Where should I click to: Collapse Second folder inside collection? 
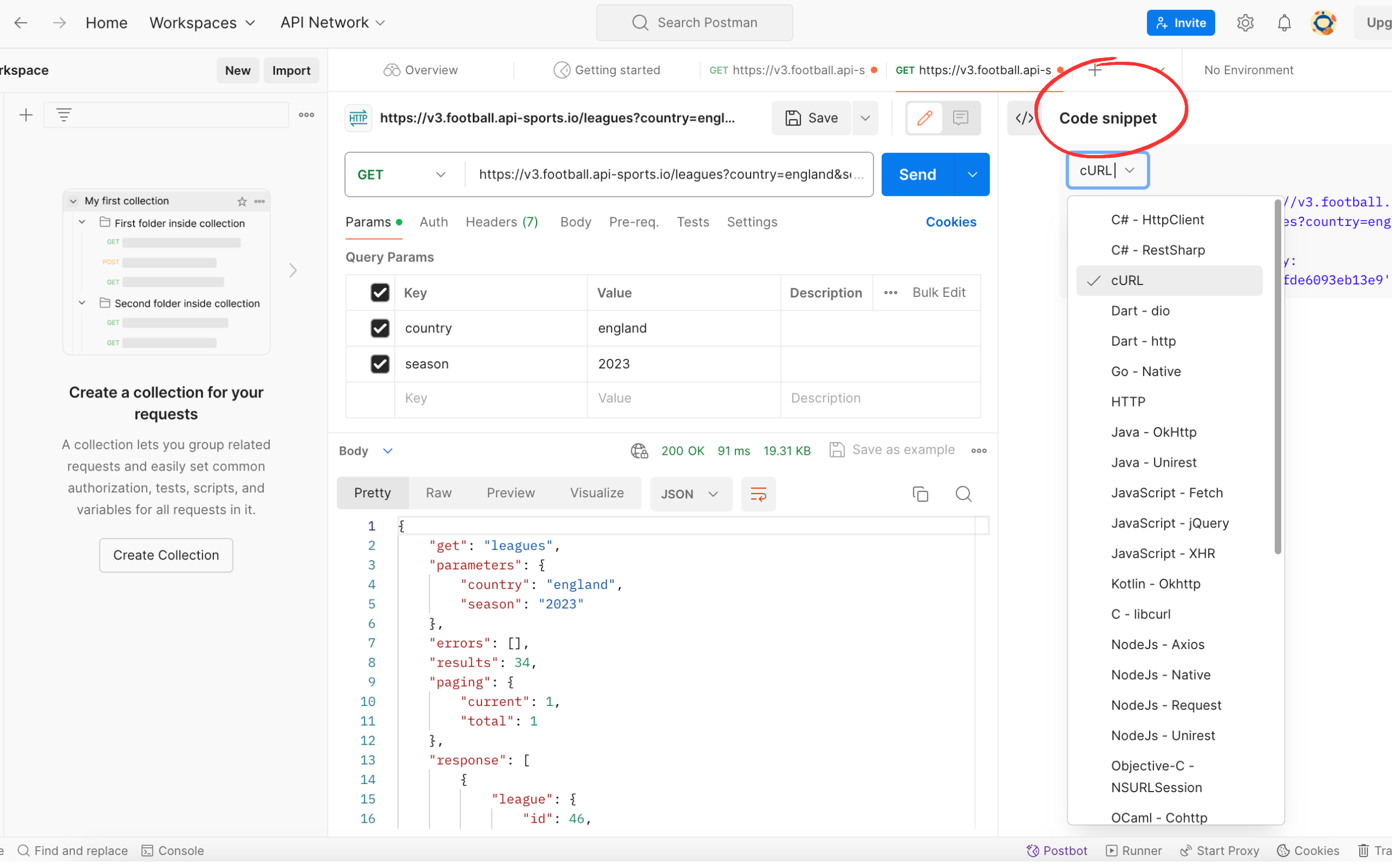[82, 303]
